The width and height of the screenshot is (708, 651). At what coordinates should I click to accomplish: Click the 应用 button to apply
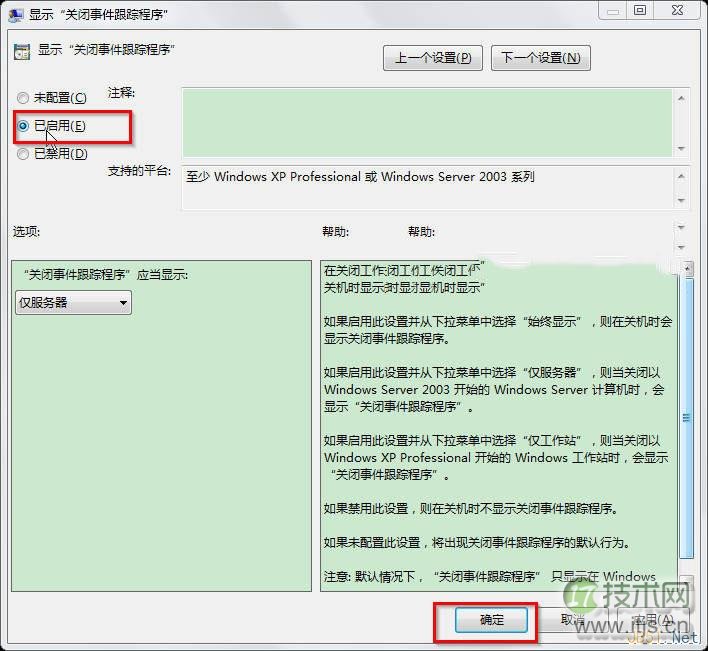(x=653, y=620)
